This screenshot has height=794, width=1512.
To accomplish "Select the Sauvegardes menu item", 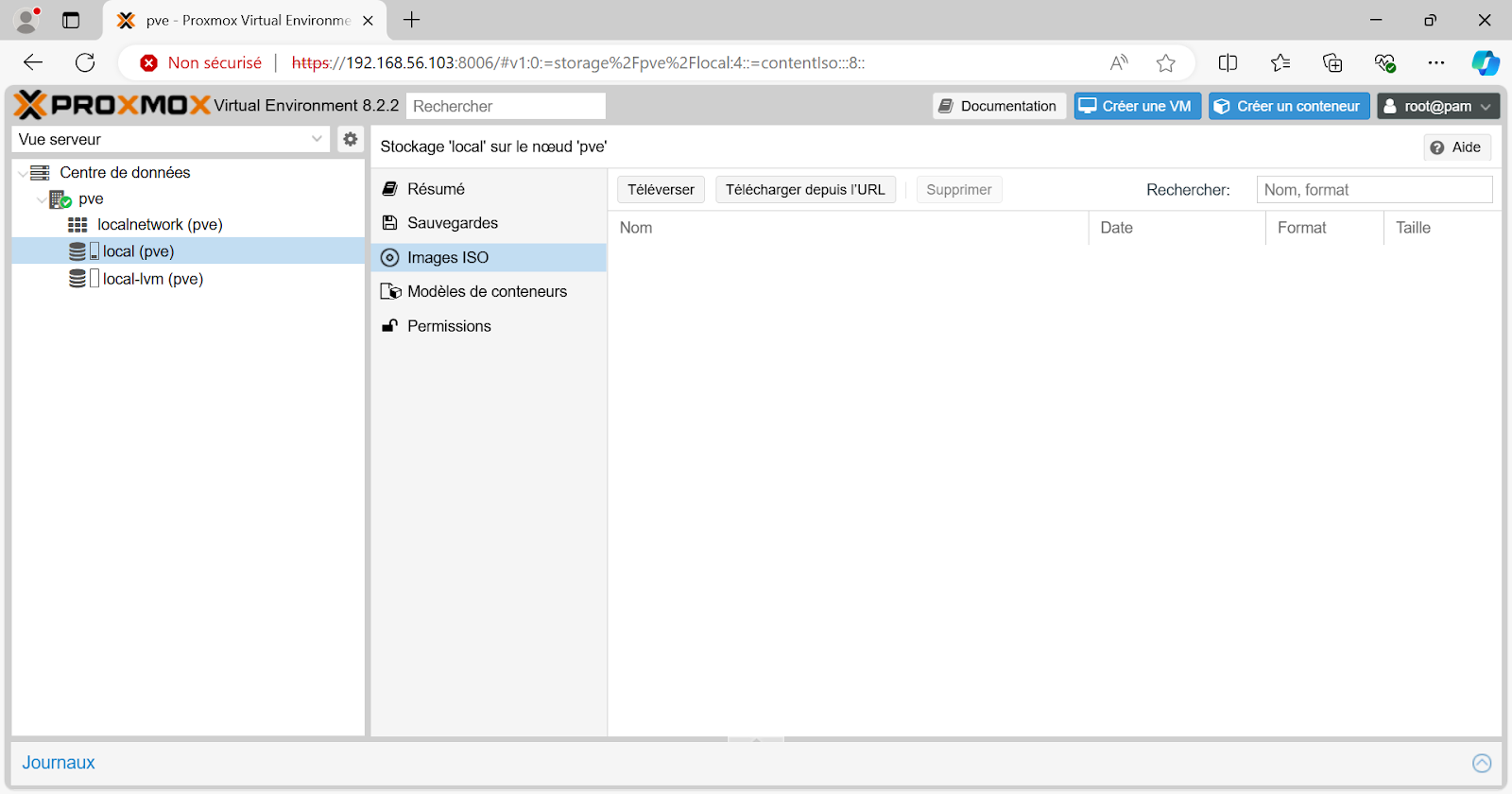I will click(489, 223).
